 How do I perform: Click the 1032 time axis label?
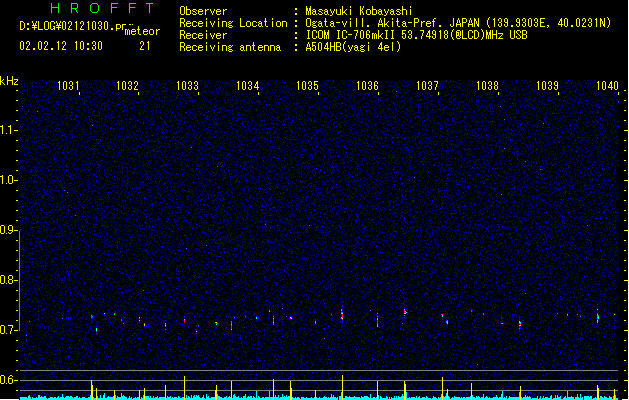pyautogui.click(x=128, y=86)
